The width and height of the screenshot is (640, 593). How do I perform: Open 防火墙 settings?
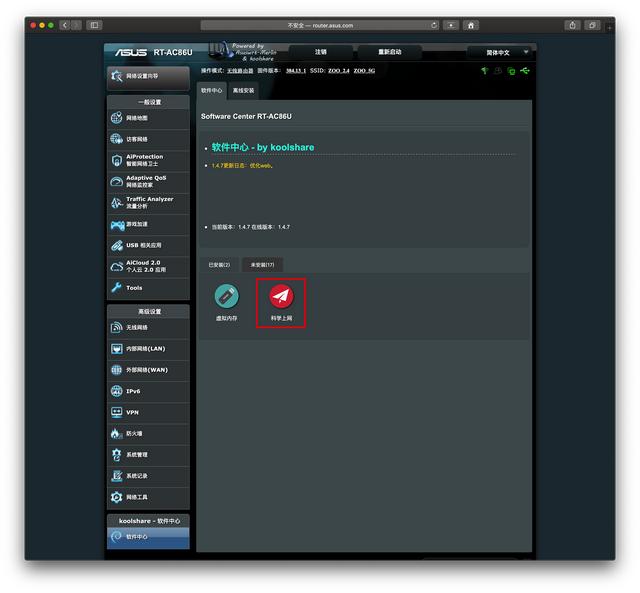(149, 434)
